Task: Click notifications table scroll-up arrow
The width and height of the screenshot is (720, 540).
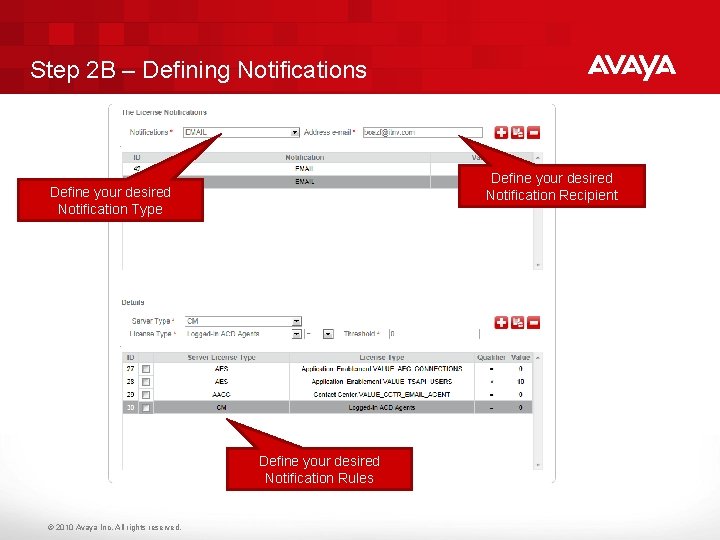Action: coord(538,158)
